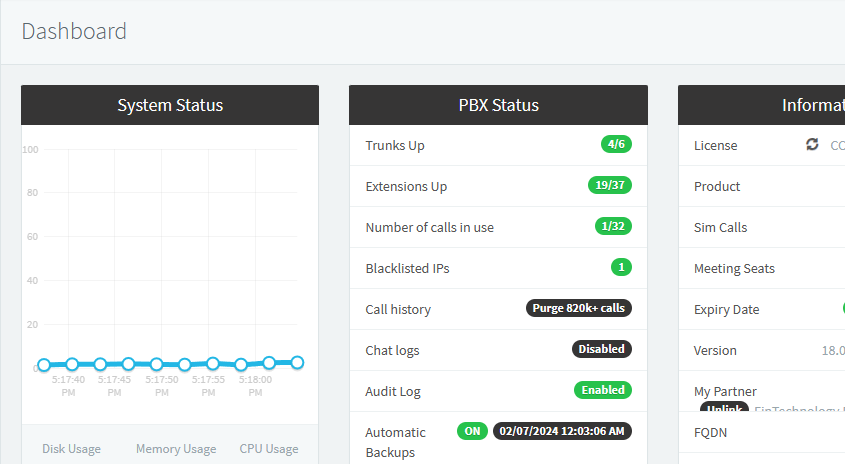Click the Unlink partner button
This screenshot has width=845, height=464.
pyautogui.click(x=724, y=409)
